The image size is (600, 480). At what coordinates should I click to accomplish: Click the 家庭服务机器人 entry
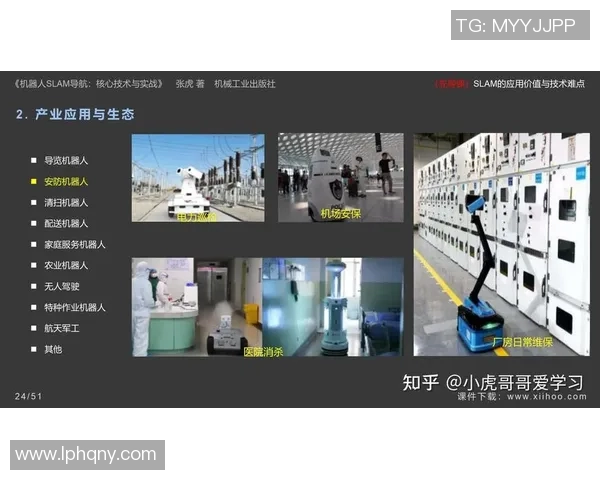tap(74, 244)
